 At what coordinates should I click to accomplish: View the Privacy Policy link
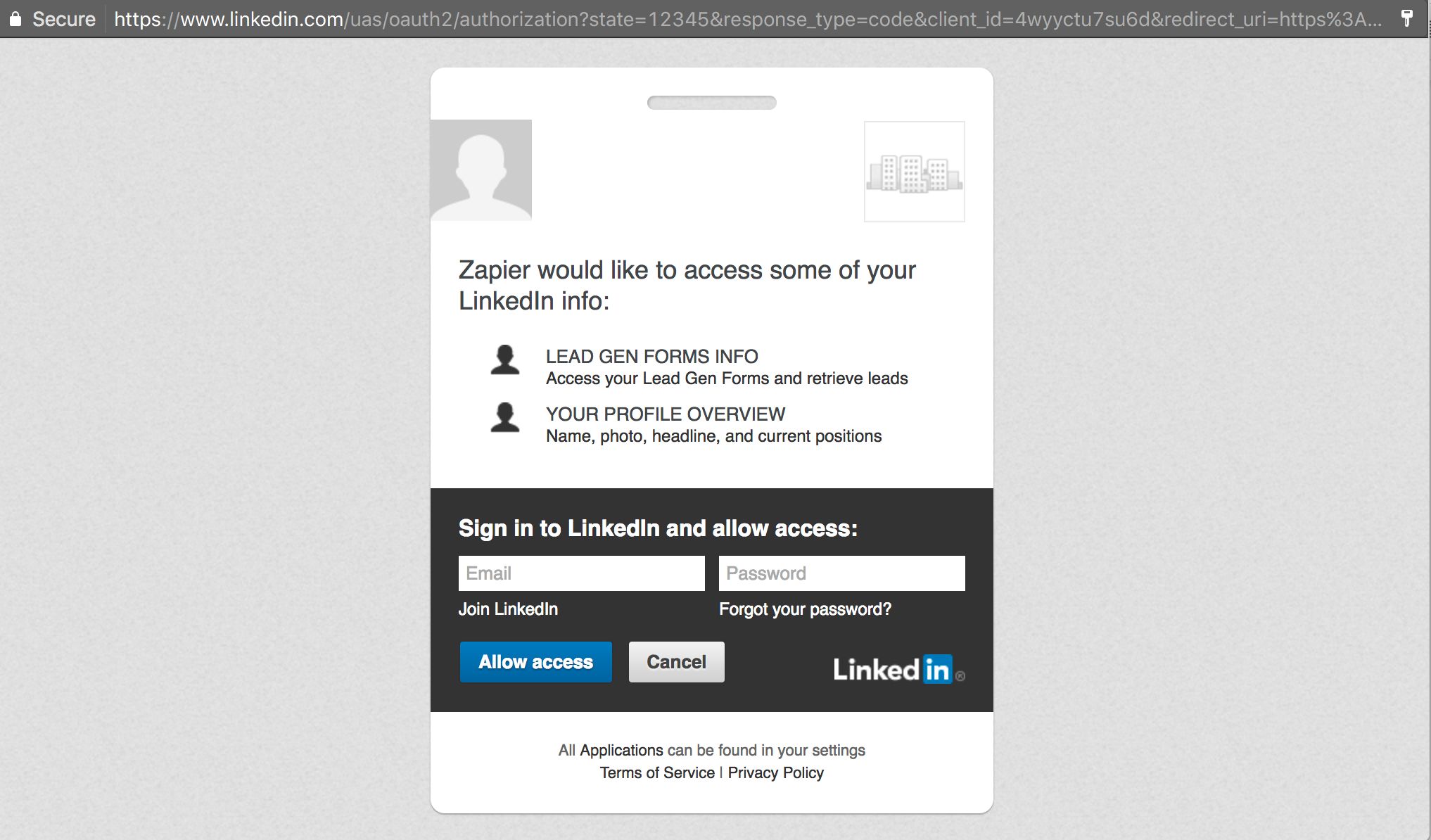pos(775,772)
